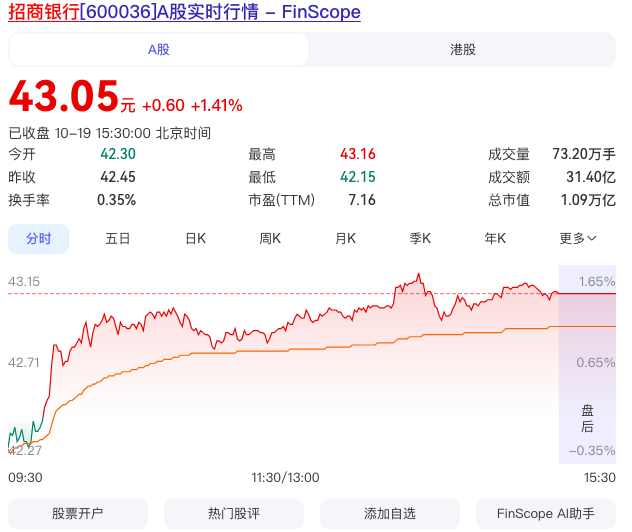Click the 成交量 value 73.20万手
Screen dimensions: 632x532
[x=584, y=154]
